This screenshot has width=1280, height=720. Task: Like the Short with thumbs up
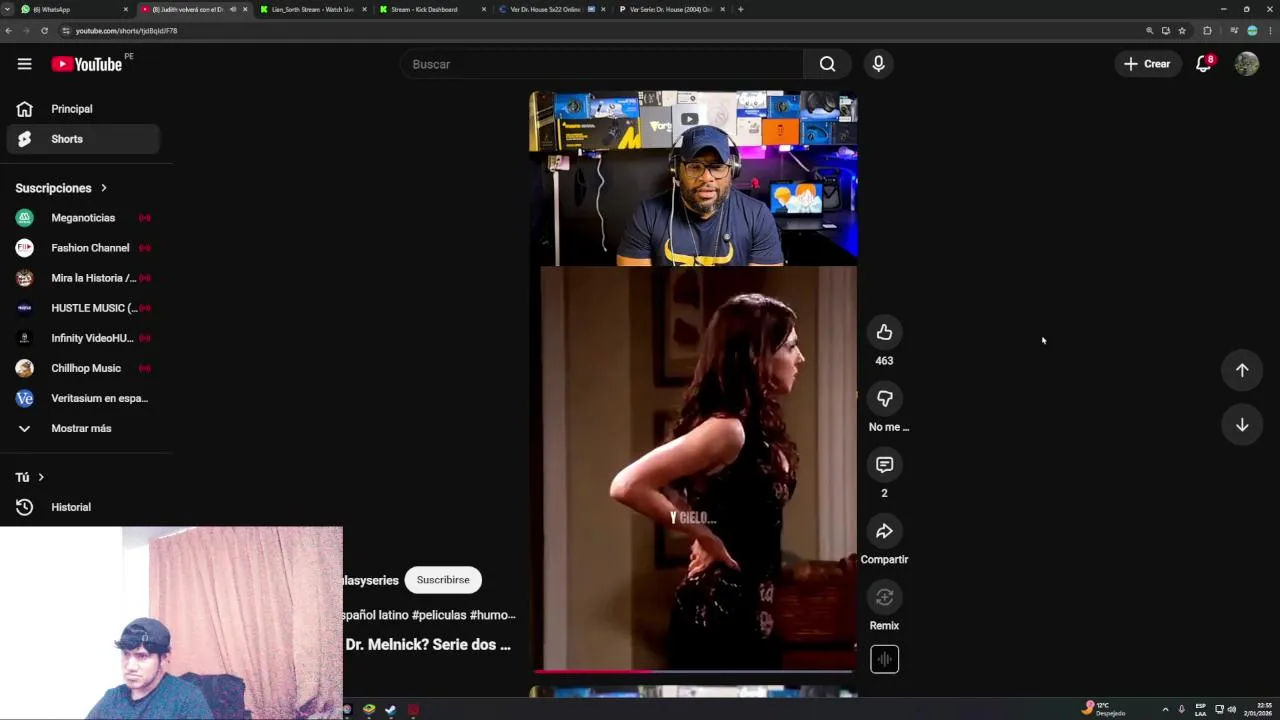pos(884,332)
